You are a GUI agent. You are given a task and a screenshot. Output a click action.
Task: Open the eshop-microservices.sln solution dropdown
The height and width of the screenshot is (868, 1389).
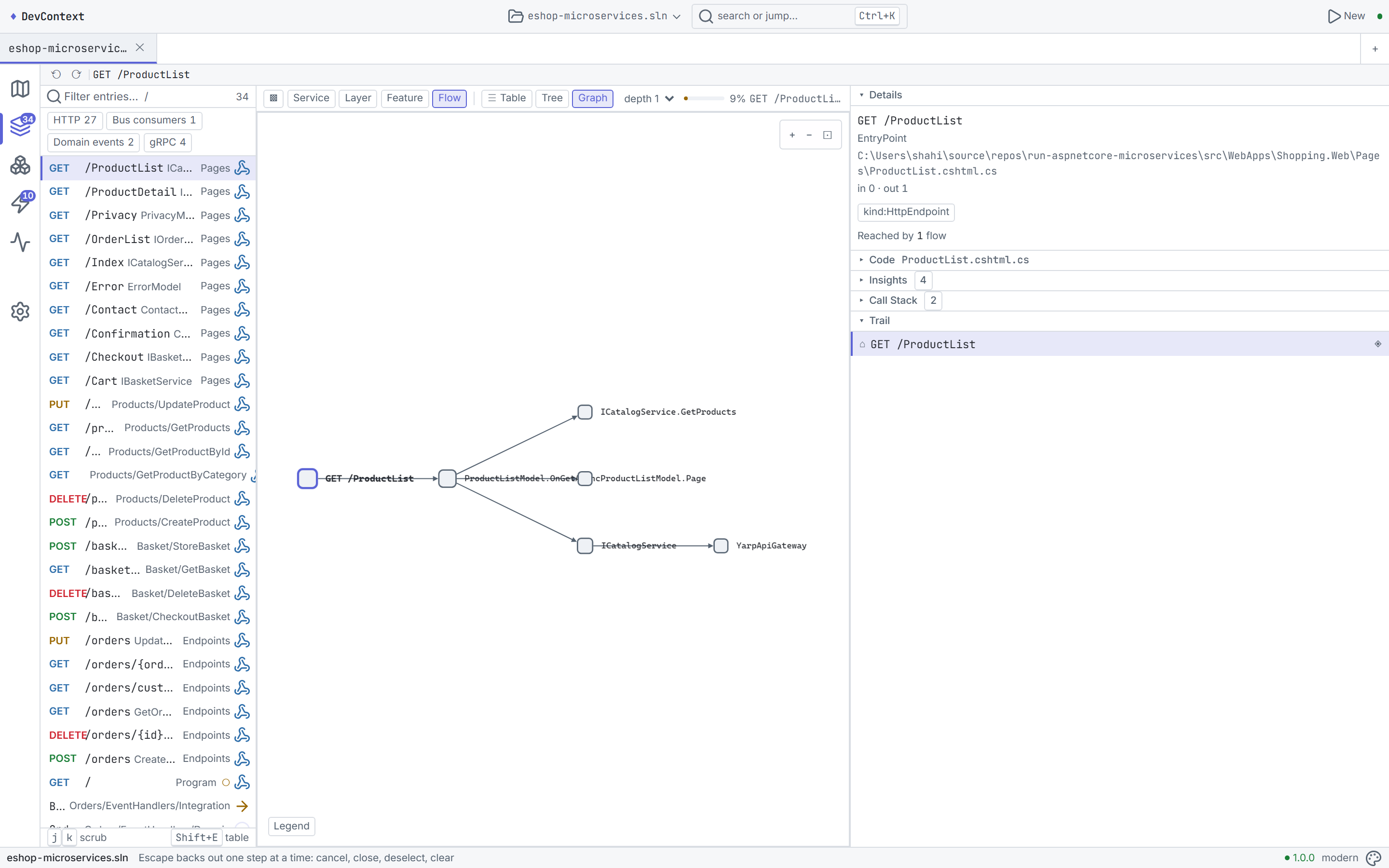click(x=595, y=16)
